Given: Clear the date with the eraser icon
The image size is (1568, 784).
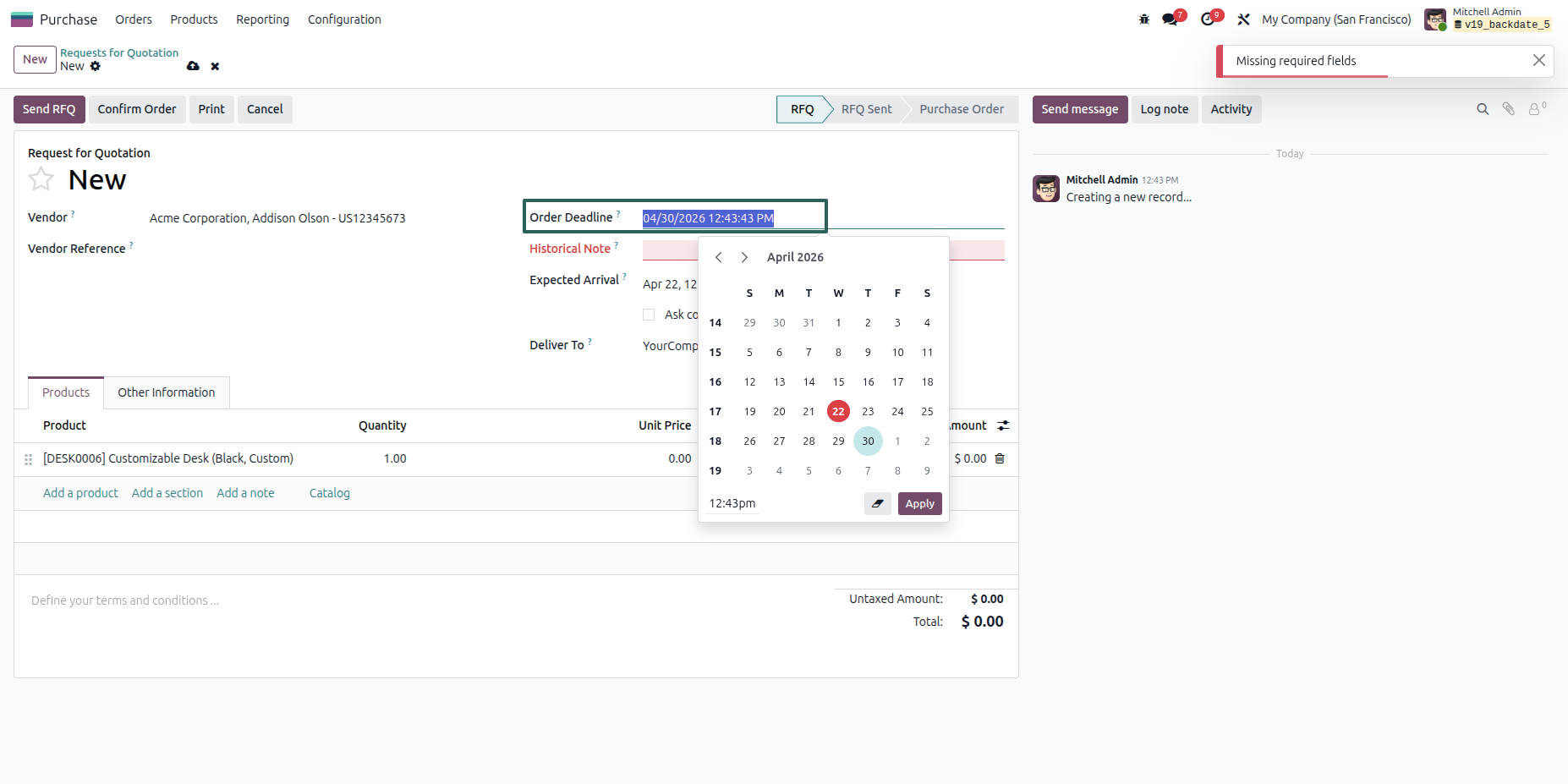Looking at the screenshot, I should [878, 503].
